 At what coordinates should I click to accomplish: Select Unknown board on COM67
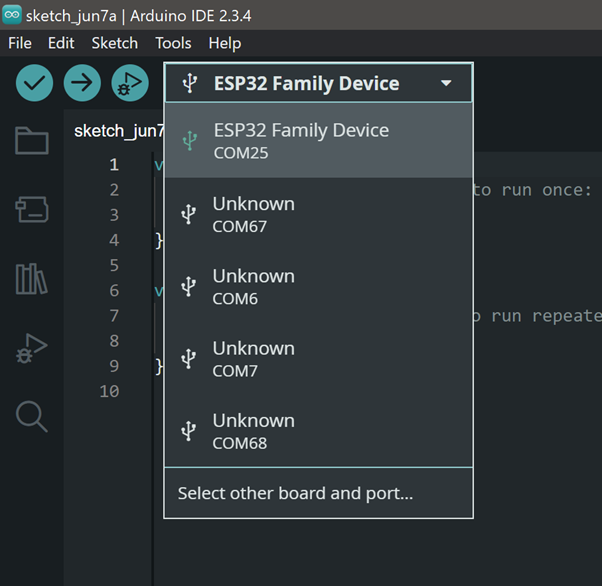pos(319,215)
